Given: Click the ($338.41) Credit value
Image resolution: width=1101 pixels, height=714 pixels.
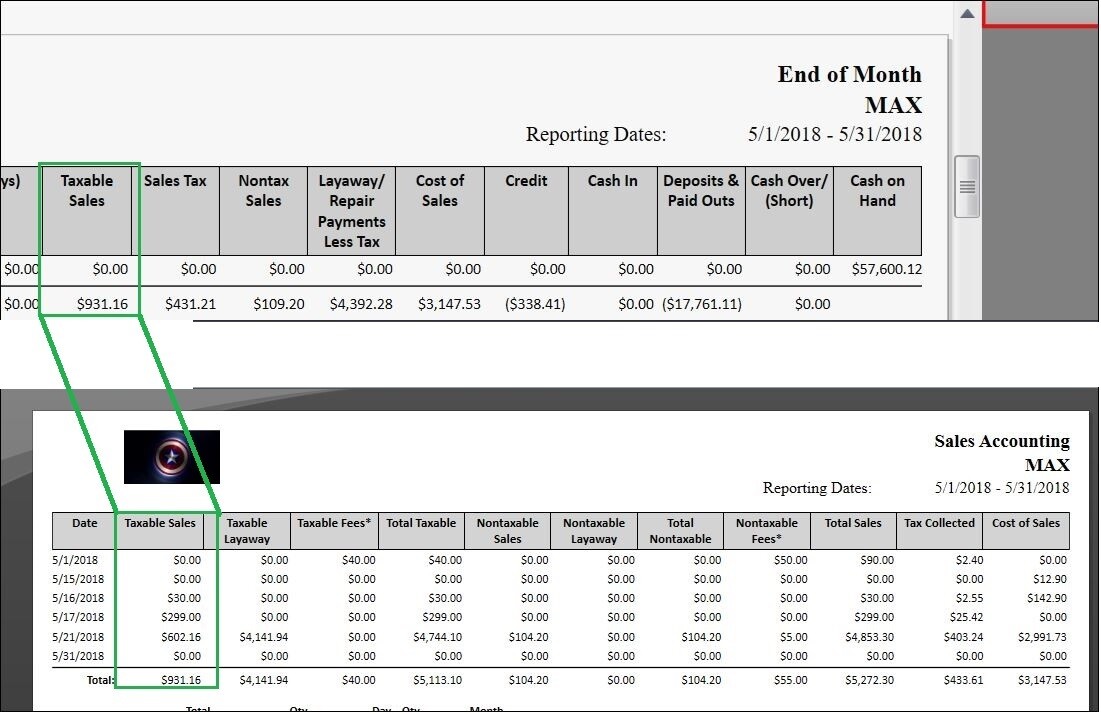Looking at the screenshot, I should [535, 304].
